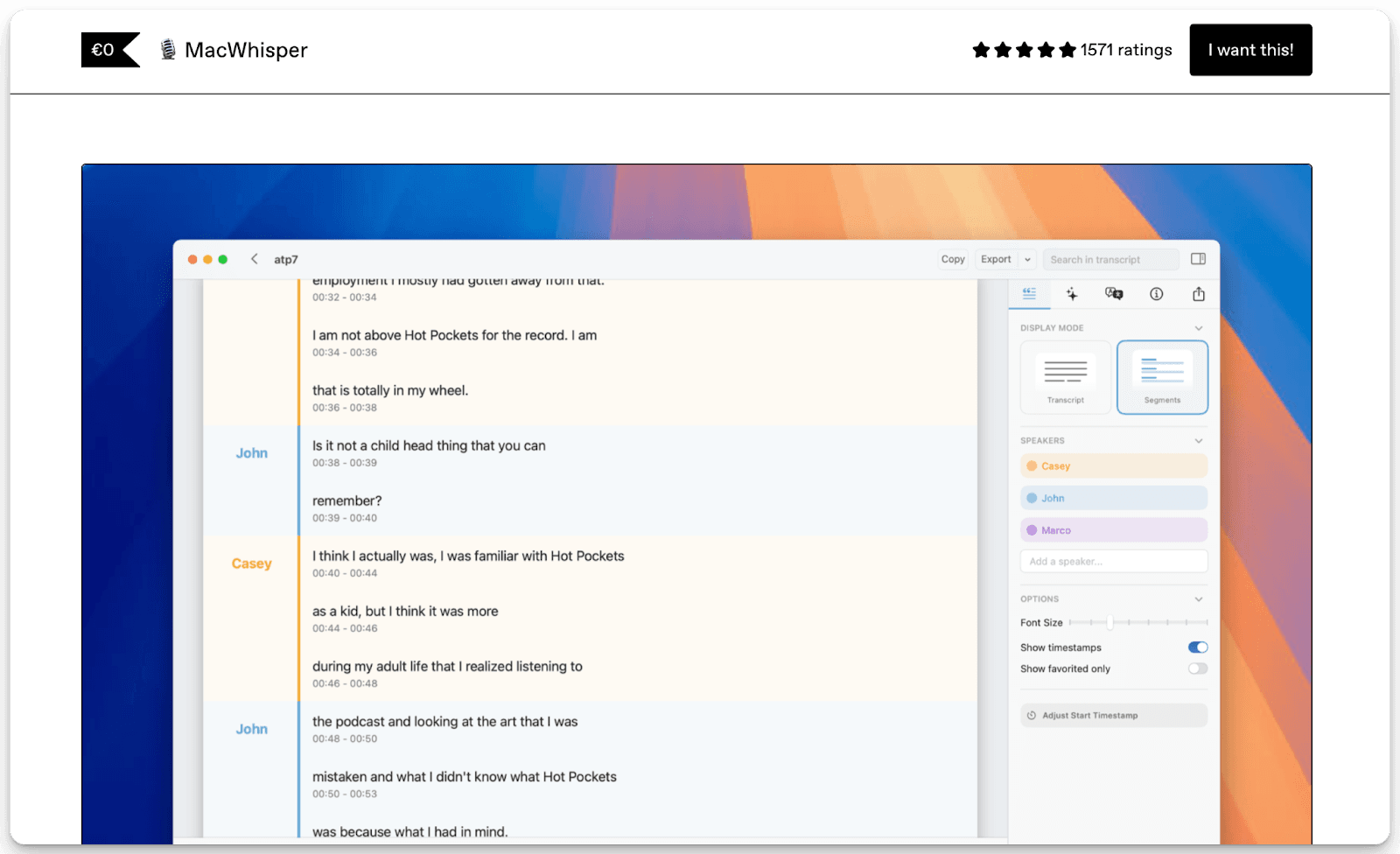Select the AI sparkles enhancement icon
The image size is (1400, 854).
point(1071,294)
